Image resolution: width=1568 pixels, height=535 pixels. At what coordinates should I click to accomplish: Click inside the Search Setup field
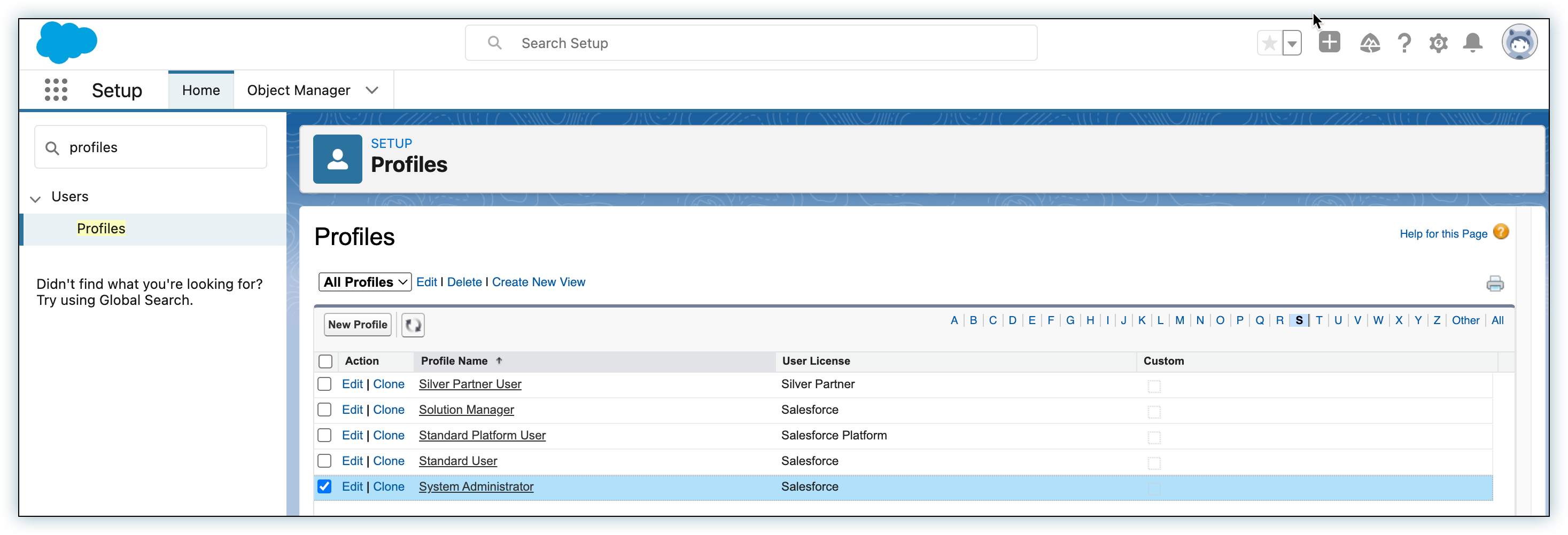750,43
